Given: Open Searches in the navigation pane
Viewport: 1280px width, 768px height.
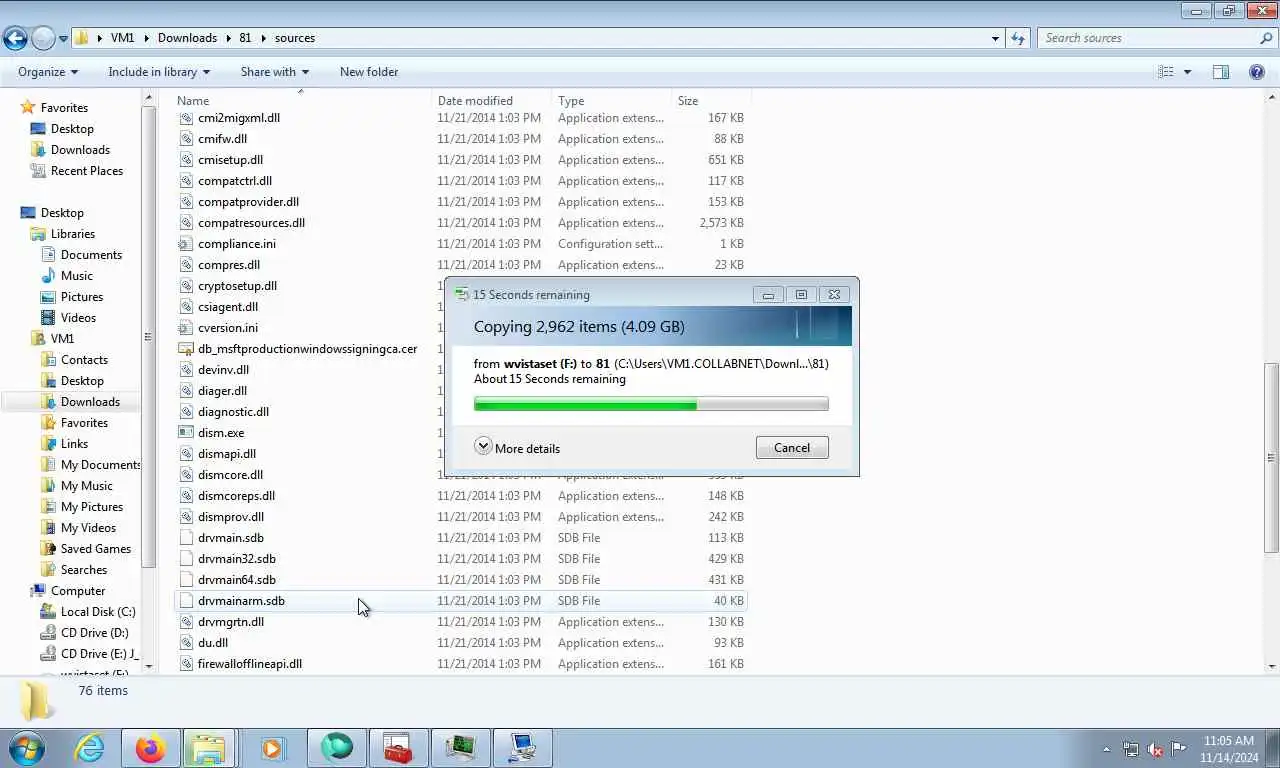Looking at the screenshot, I should point(84,570).
